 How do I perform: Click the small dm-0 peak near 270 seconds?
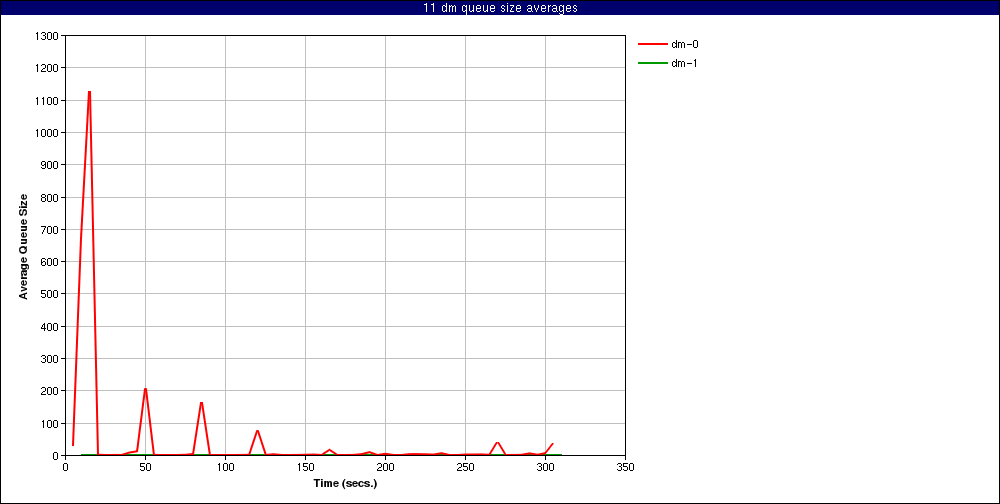(x=497, y=442)
